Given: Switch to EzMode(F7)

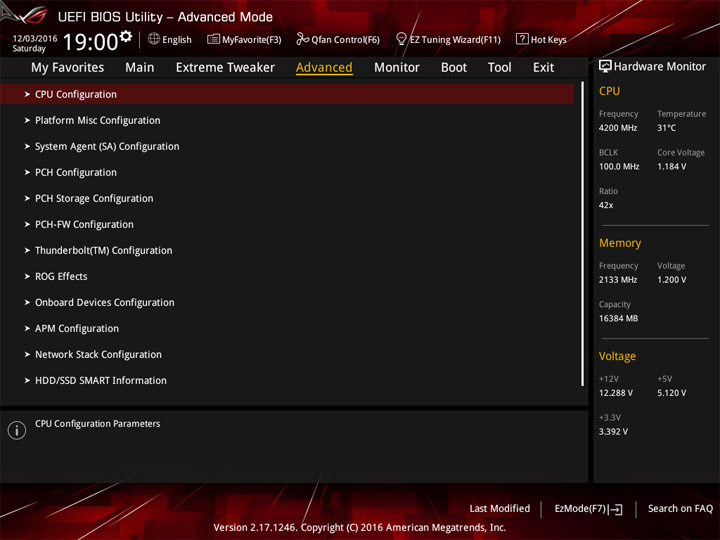Looking at the screenshot, I should click(x=589, y=509).
